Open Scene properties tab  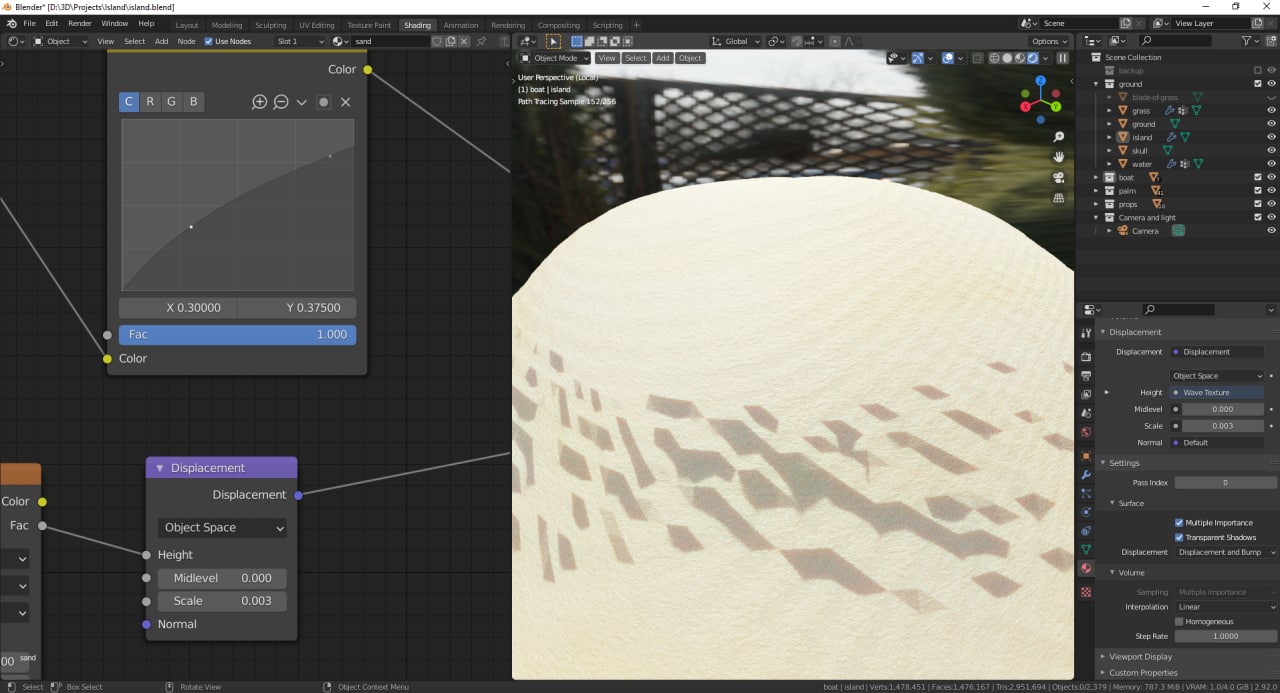point(1086,413)
